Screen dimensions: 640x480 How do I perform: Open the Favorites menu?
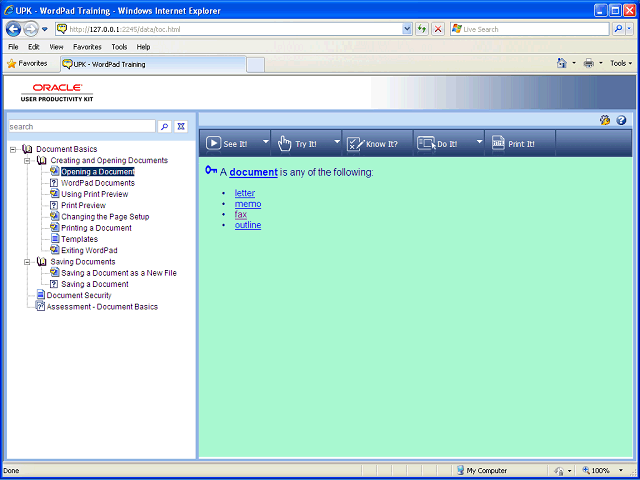87,47
